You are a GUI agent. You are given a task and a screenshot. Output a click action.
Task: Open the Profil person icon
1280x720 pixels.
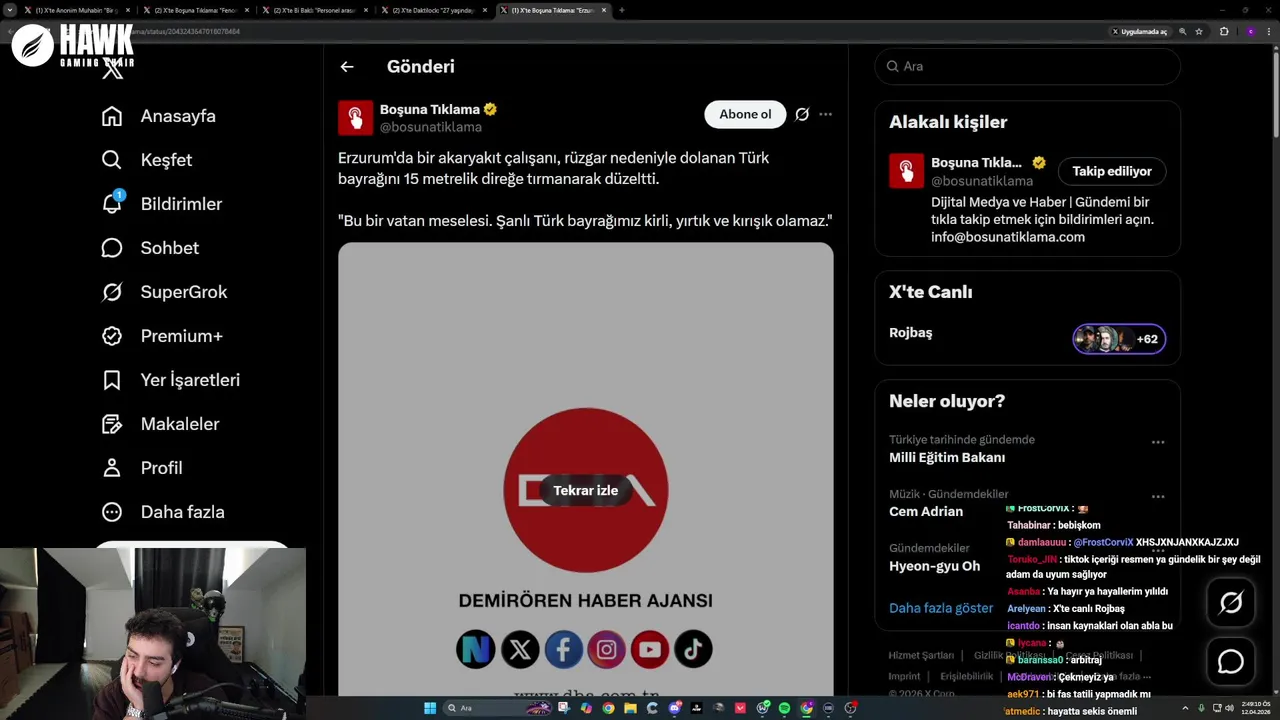click(x=112, y=468)
